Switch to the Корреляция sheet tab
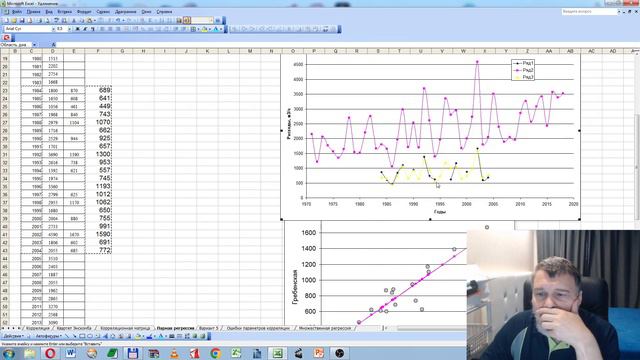The image size is (640, 360). tap(38, 328)
